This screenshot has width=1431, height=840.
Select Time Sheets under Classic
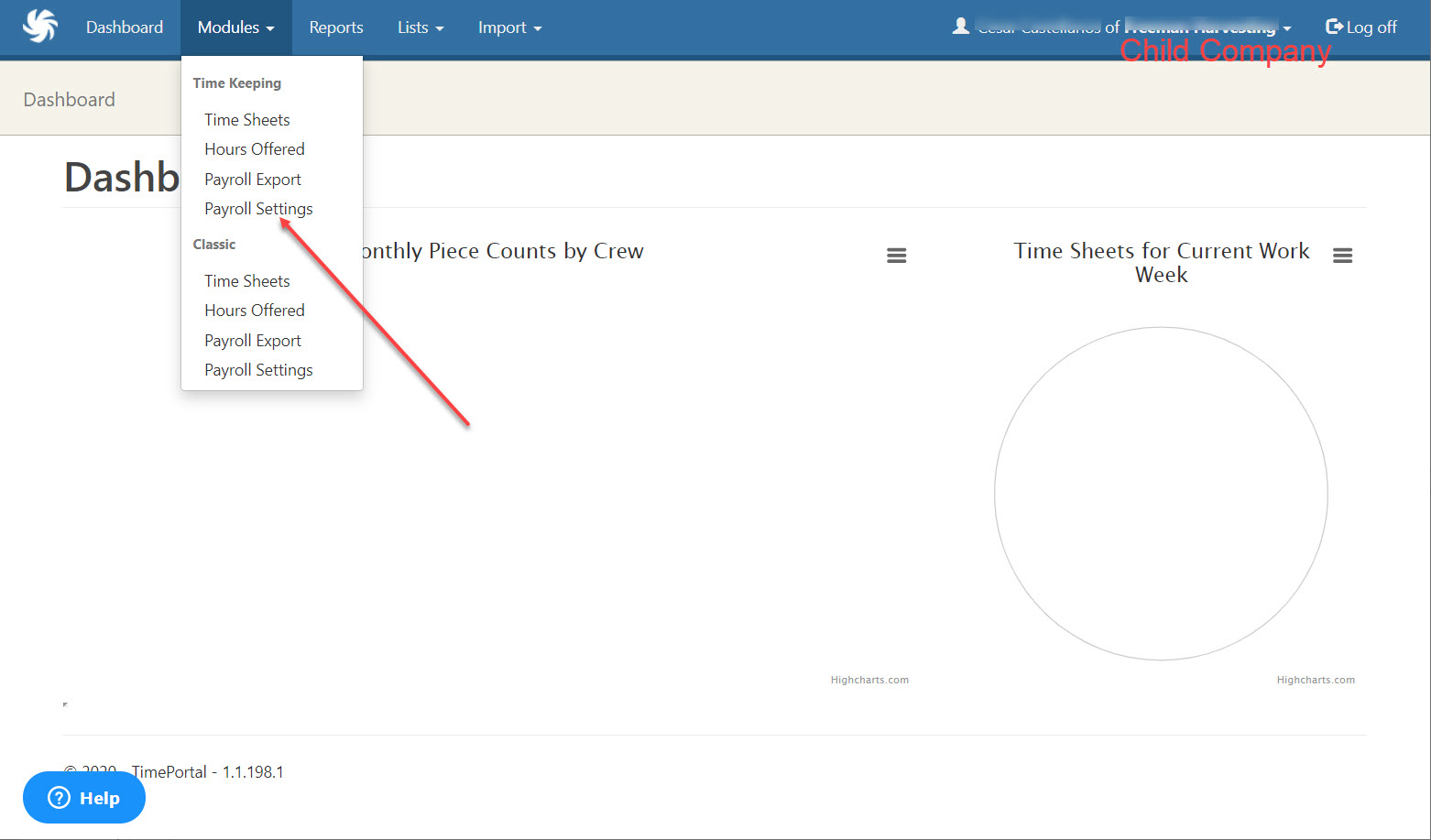(247, 281)
